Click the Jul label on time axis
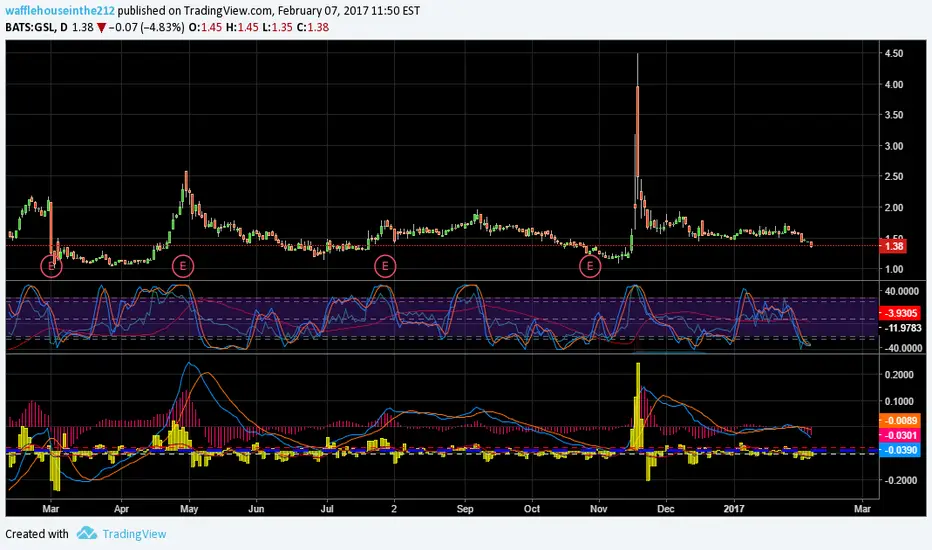 327,509
